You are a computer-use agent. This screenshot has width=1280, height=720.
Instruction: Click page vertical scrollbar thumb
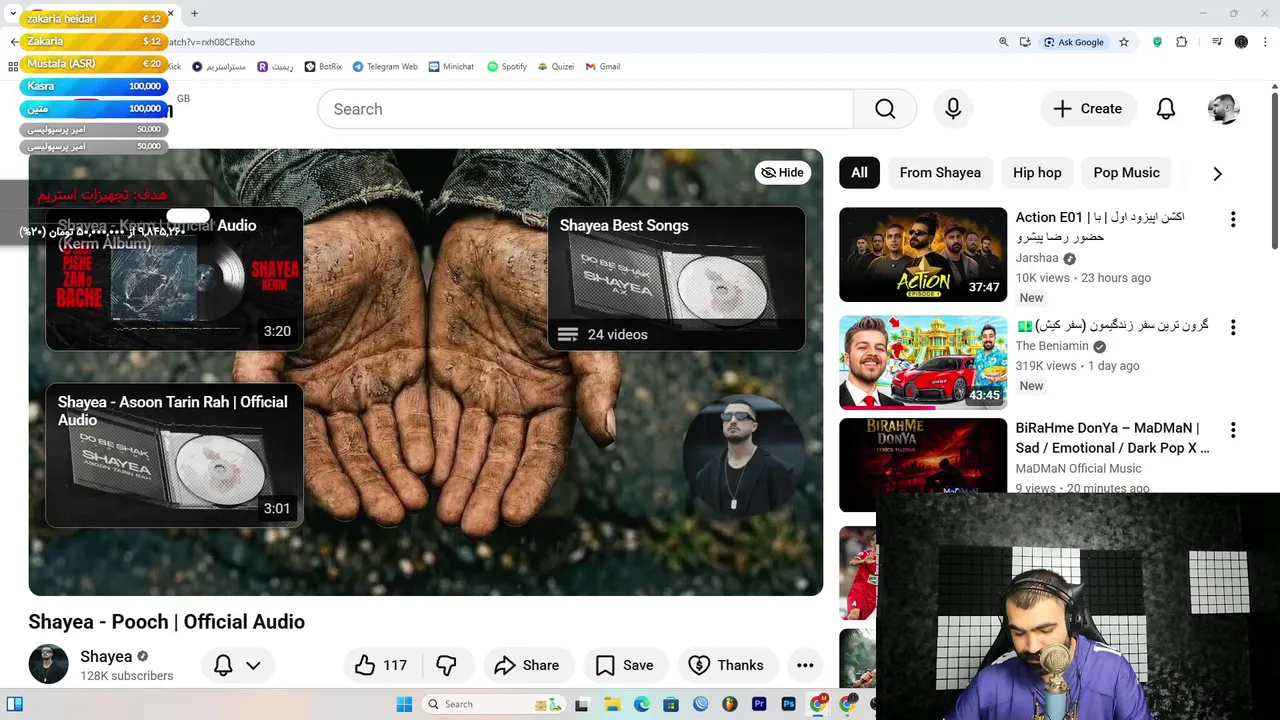click(x=1275, y=170)
